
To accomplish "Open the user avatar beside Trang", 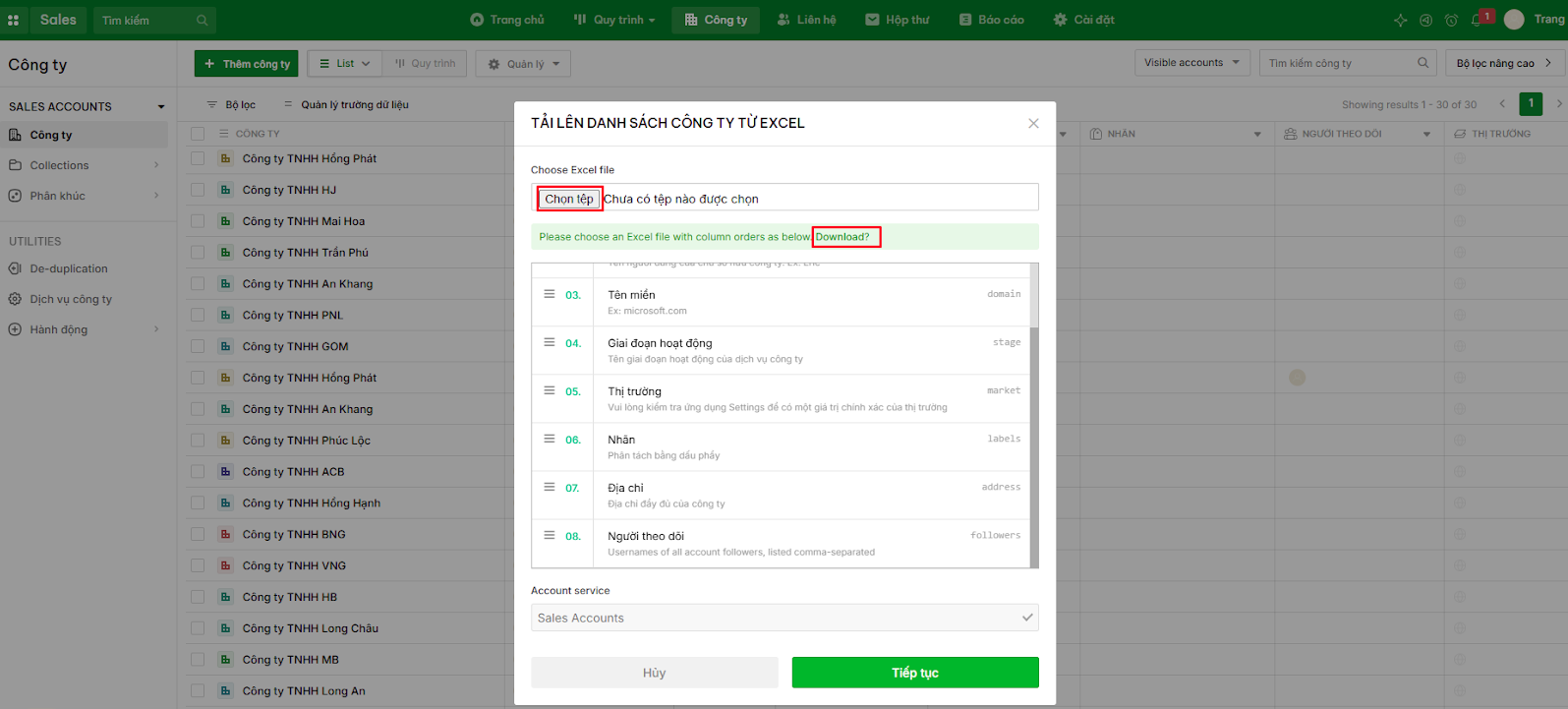I will [1514, 20].
